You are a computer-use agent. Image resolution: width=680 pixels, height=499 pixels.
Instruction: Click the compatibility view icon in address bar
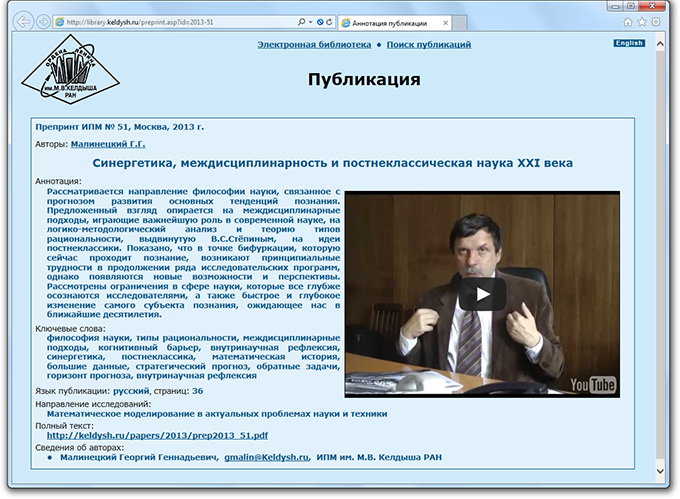coord(320,22)
